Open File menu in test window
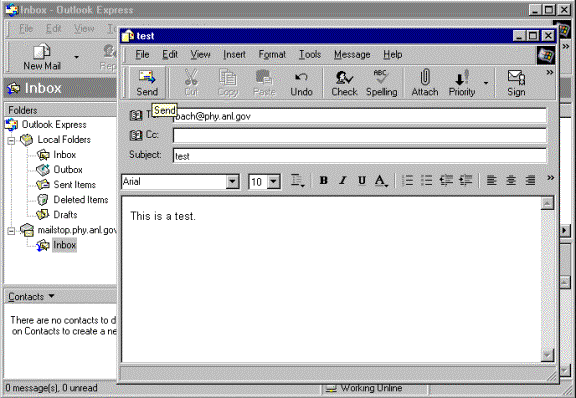 (x=142, y=54)
